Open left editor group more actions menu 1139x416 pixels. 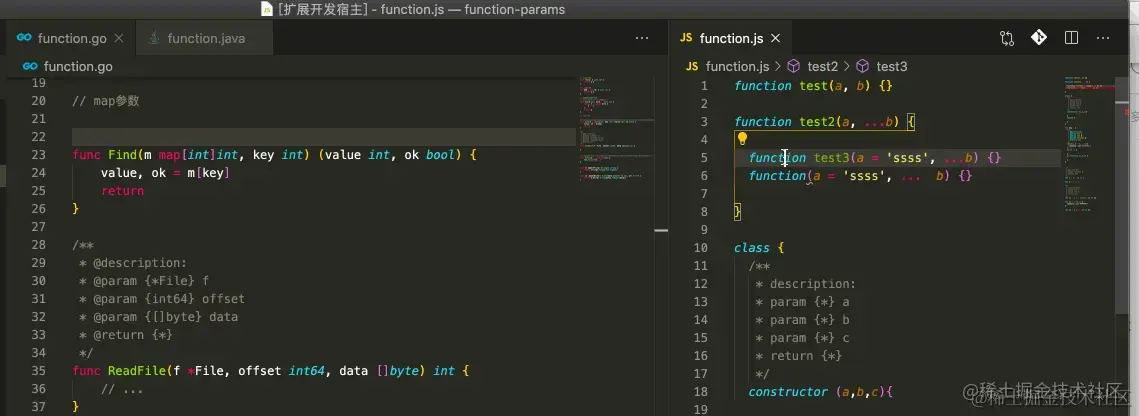click(642, 38)
